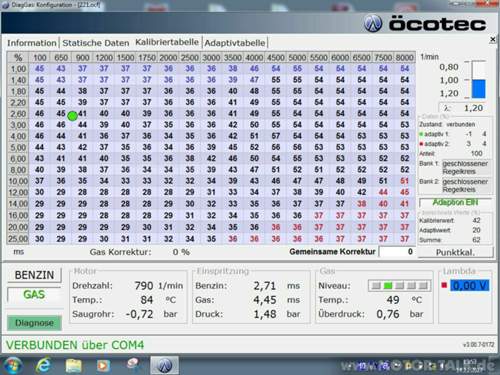Open the file explorer folder in taskbar
The width and height of the screenshot is (500, 375).
[74, 365]
